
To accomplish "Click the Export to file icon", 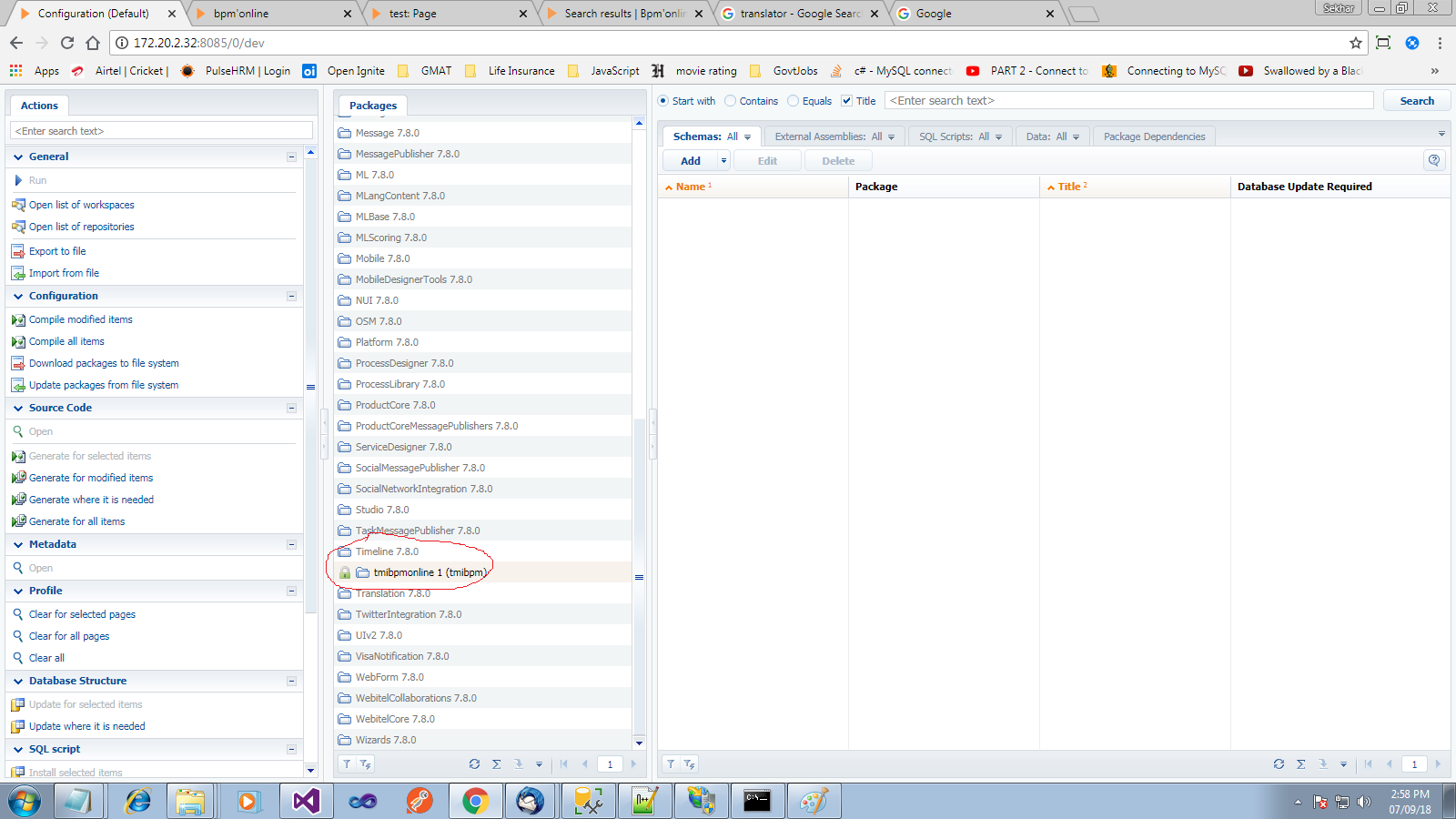I will (x=18, y=251).
